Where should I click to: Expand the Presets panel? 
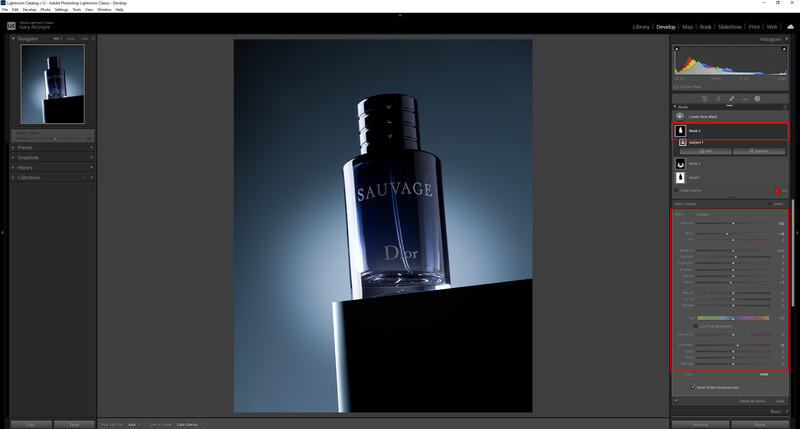click(x=13, y=147)
